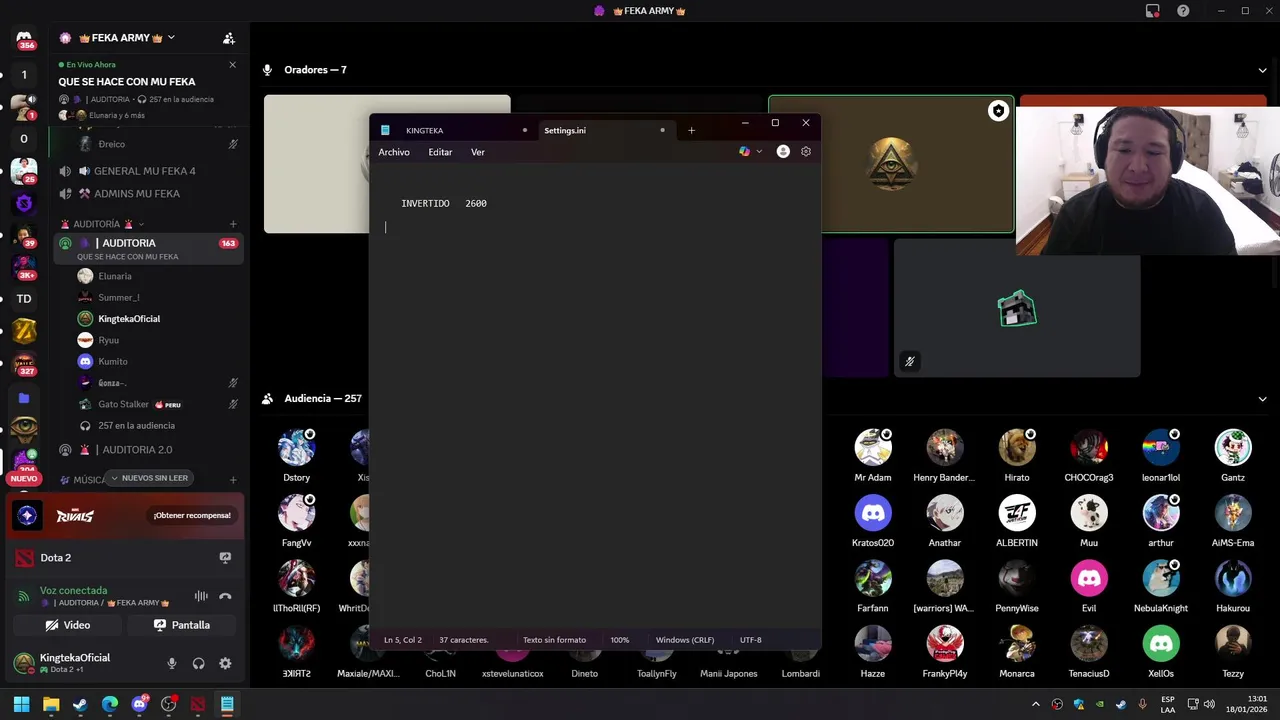
Task: Show hidden icons in the system tray
Action: coord(1035,704)
